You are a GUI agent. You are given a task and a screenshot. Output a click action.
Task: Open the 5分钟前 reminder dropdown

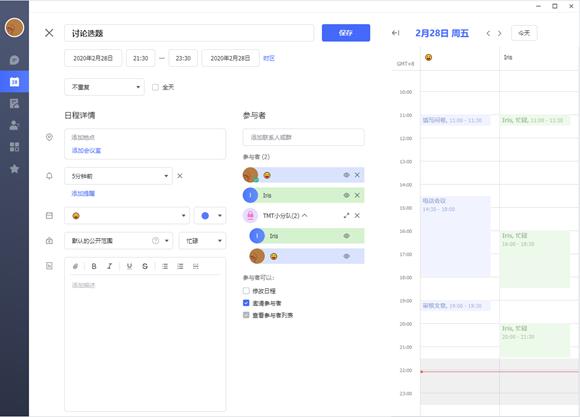118,176
